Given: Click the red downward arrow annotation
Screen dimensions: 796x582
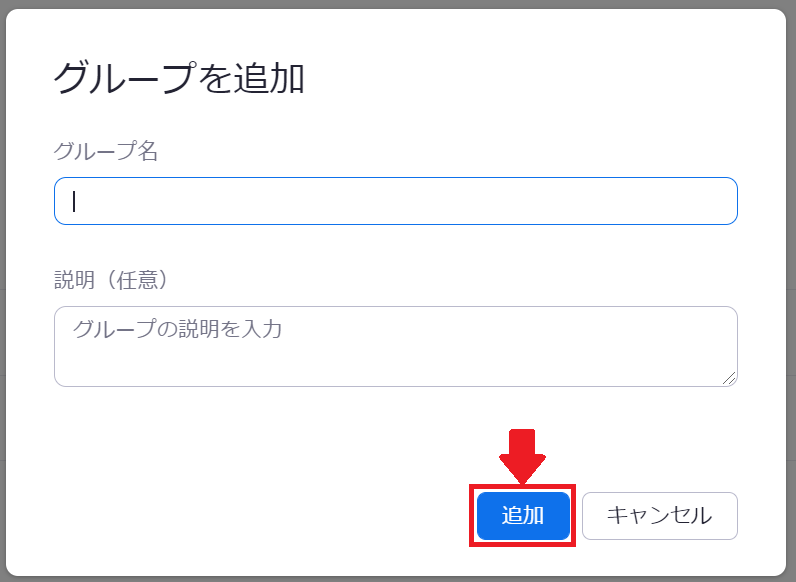Looking at the screenshot, I should point(522,456).
